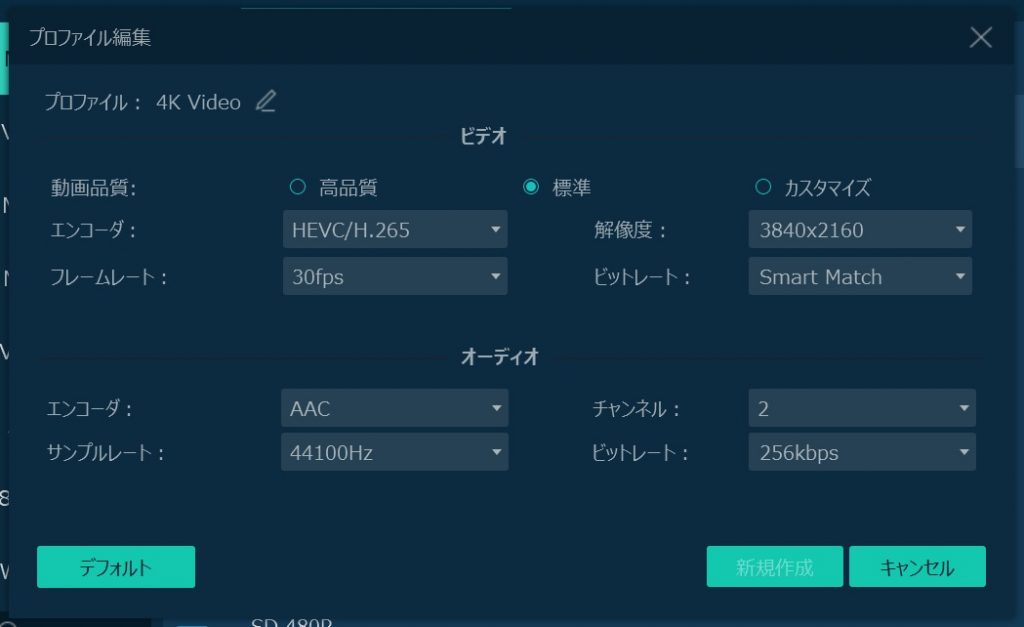Open the audio bitrate dropdown showing 256kbps
This screenshot has height=627, width=1024.
tap(860, 452)
